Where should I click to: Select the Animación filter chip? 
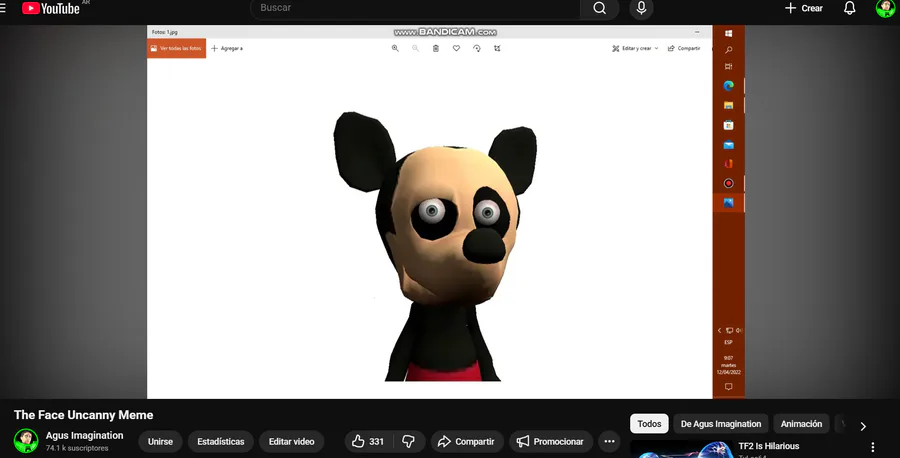tap(801, 424)
